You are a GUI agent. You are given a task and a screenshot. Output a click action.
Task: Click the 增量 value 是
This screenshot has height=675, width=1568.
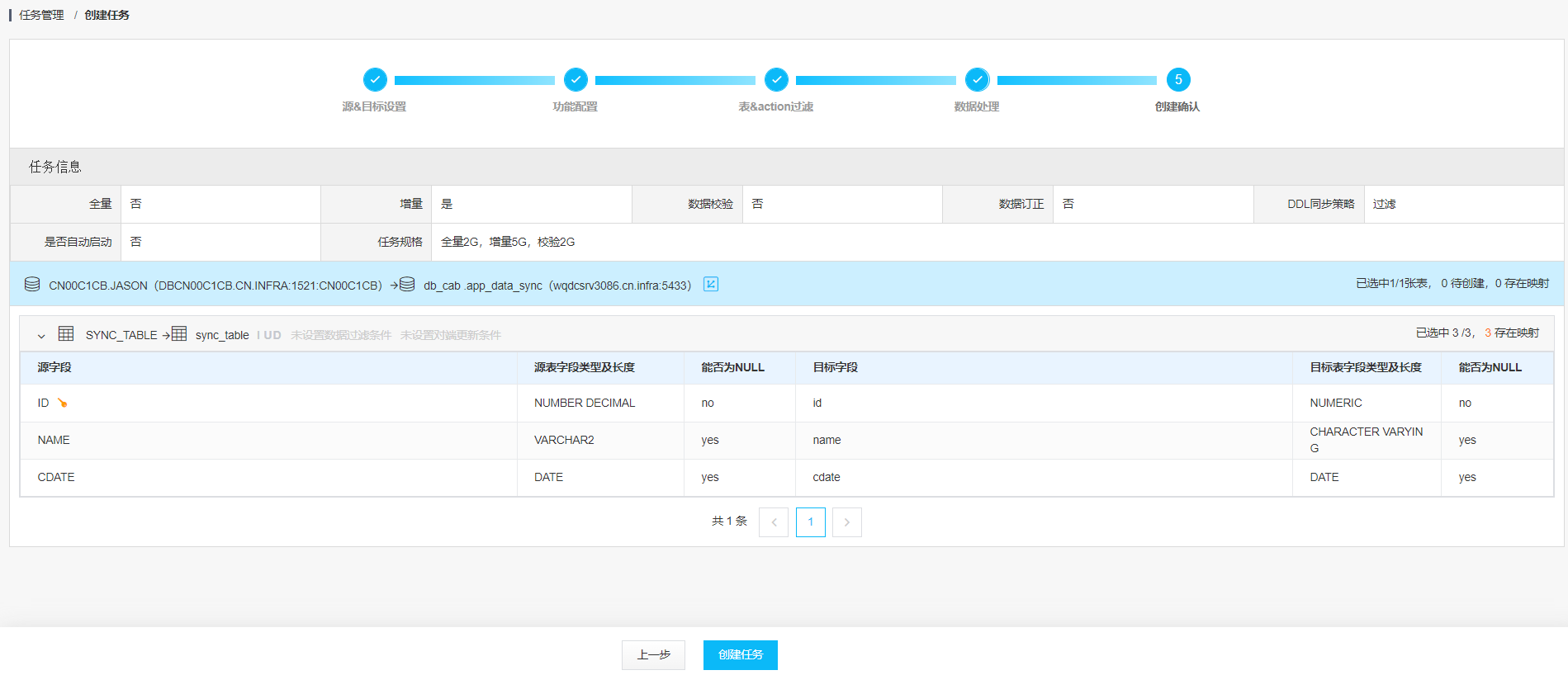[447, 204]
